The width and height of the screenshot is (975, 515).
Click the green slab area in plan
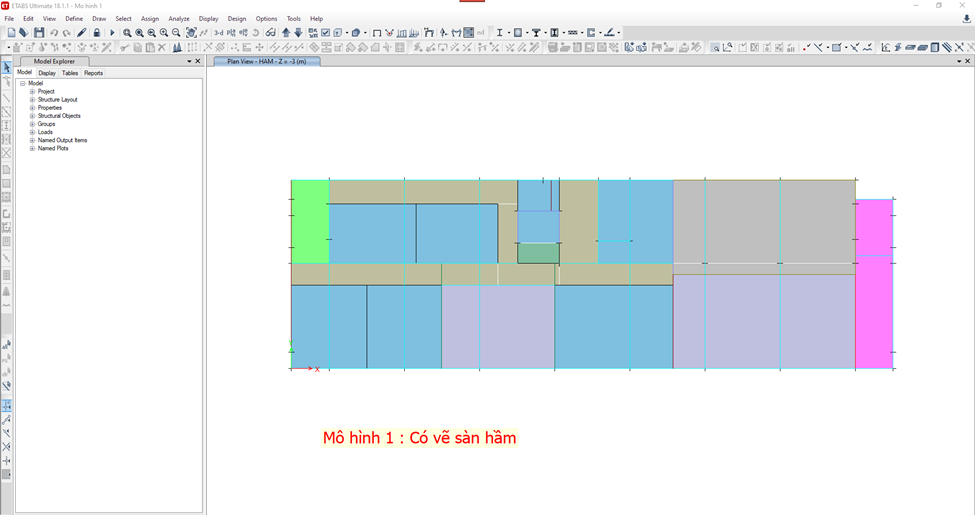[309, 221]
